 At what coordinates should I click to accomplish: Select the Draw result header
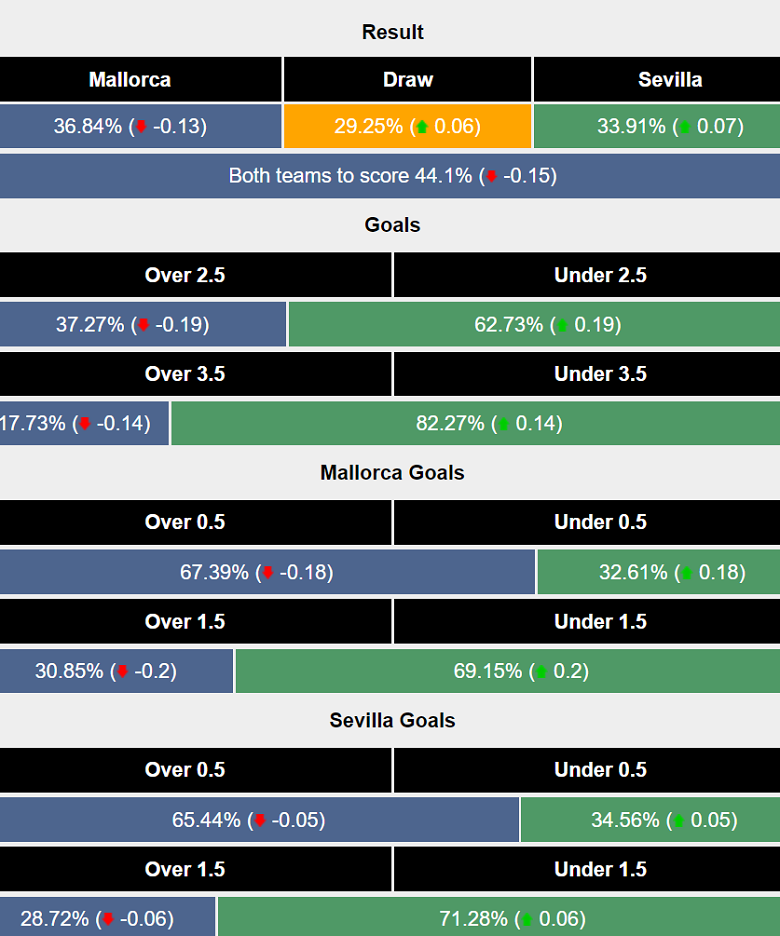[x=407, y=80]
